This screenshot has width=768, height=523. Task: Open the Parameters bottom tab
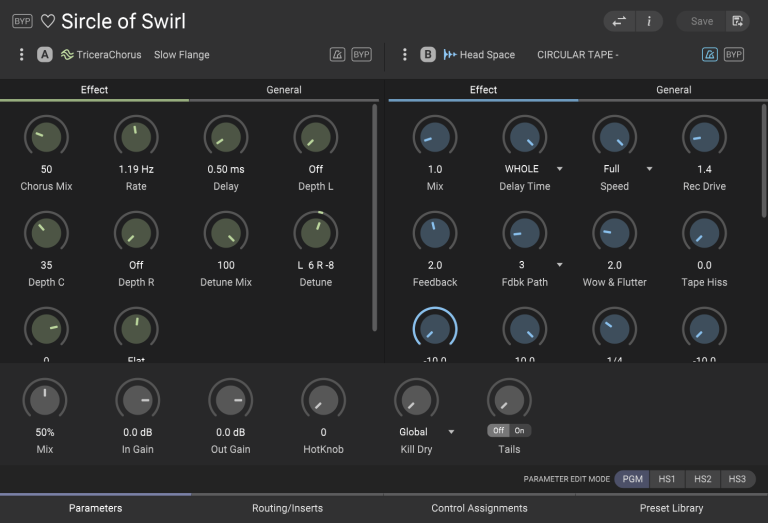tap(96, 508)
